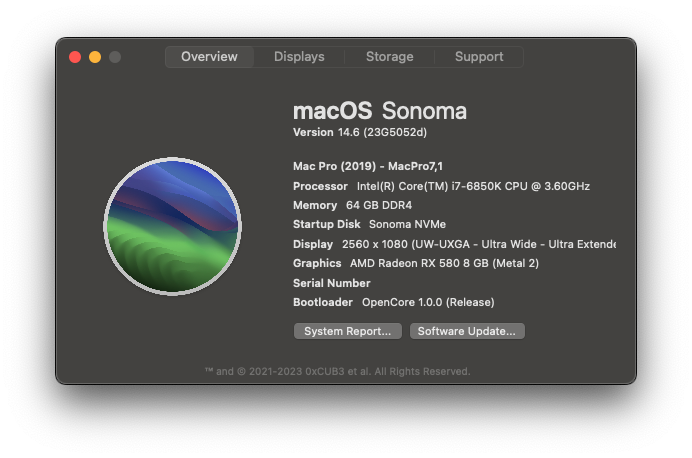692x458 pixels.
Task: Close the About This Mac window
Action: 75,57
